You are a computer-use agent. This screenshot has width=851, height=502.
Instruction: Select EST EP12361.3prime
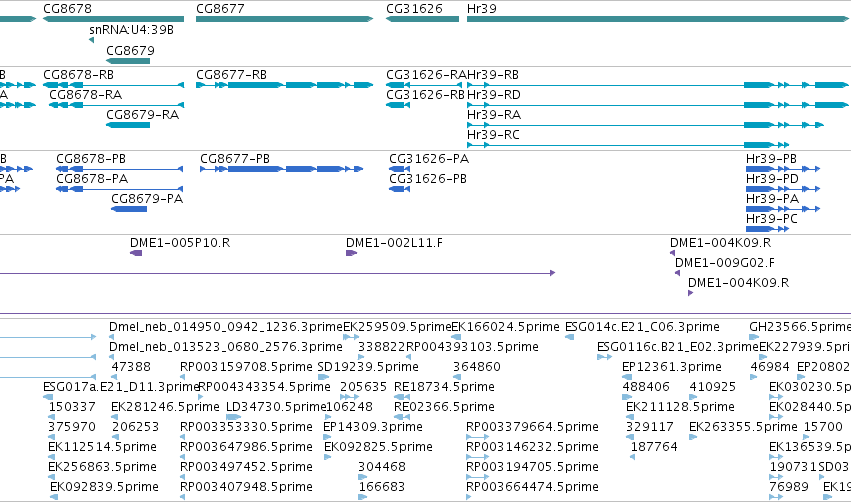[671, 367]
